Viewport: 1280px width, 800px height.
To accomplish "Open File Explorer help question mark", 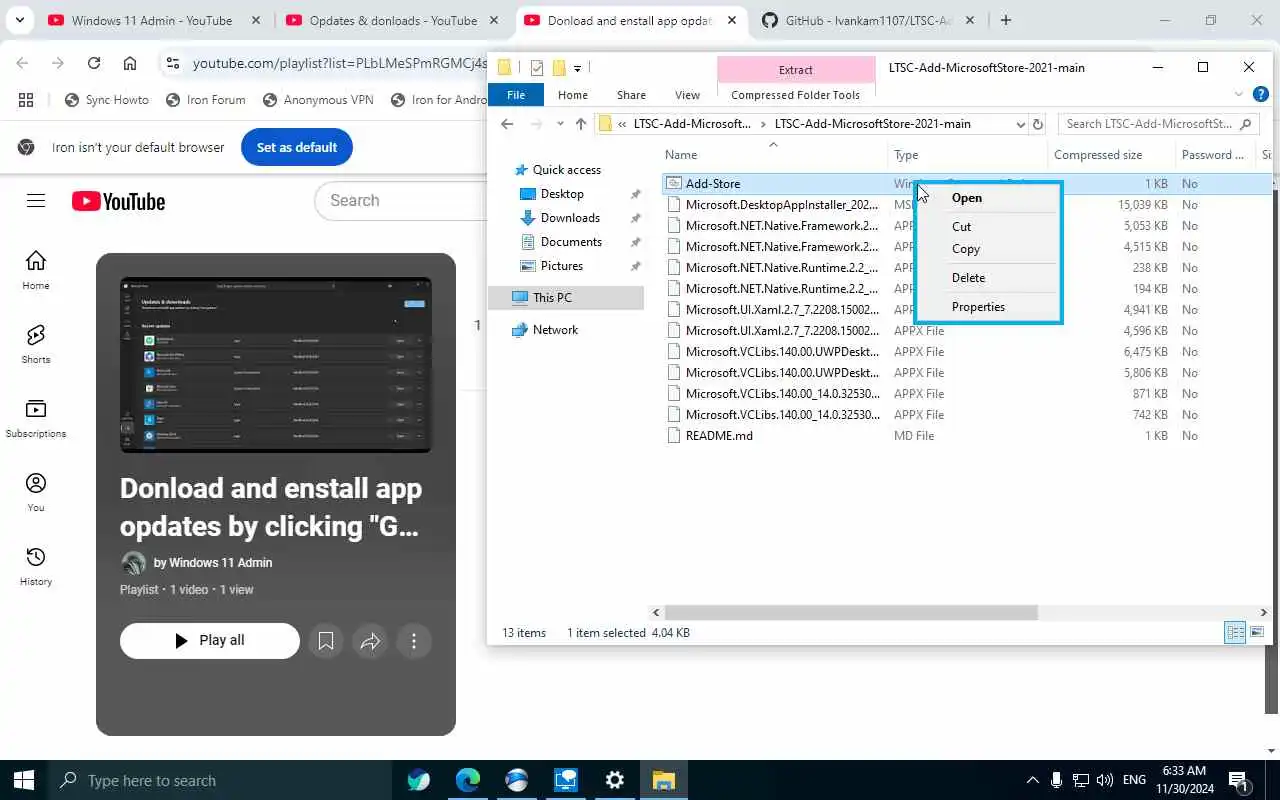I will 1261,94.
